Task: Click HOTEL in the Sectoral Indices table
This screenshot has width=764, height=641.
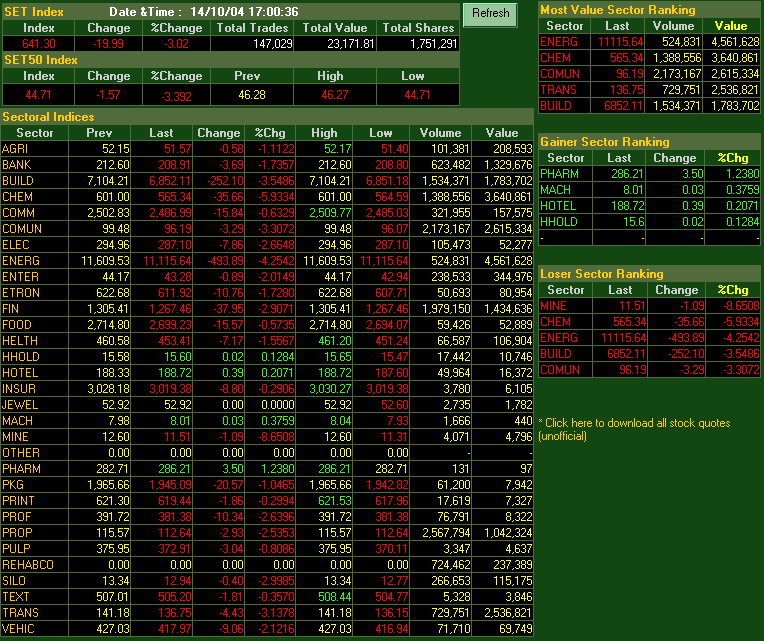Action: (x=20, y=373)
